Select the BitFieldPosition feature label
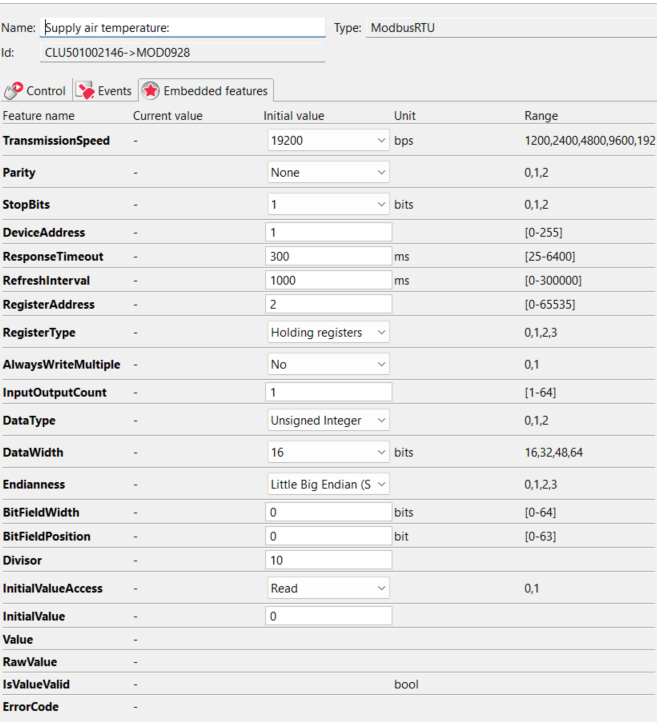657x722 pixels. [47, 536]
